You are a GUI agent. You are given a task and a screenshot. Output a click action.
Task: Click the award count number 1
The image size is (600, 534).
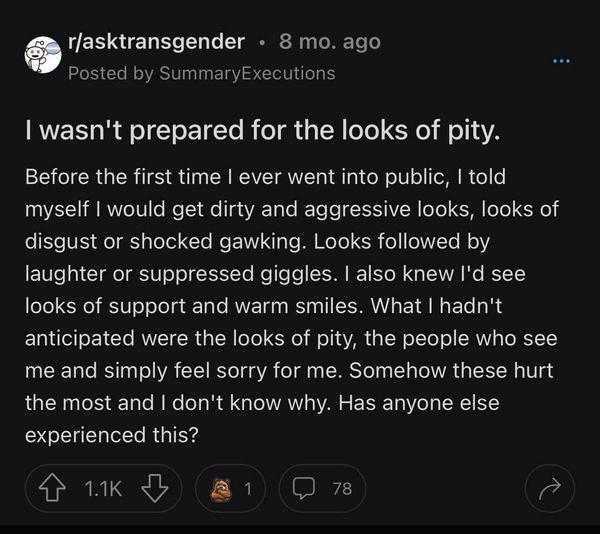pos(249,488)
